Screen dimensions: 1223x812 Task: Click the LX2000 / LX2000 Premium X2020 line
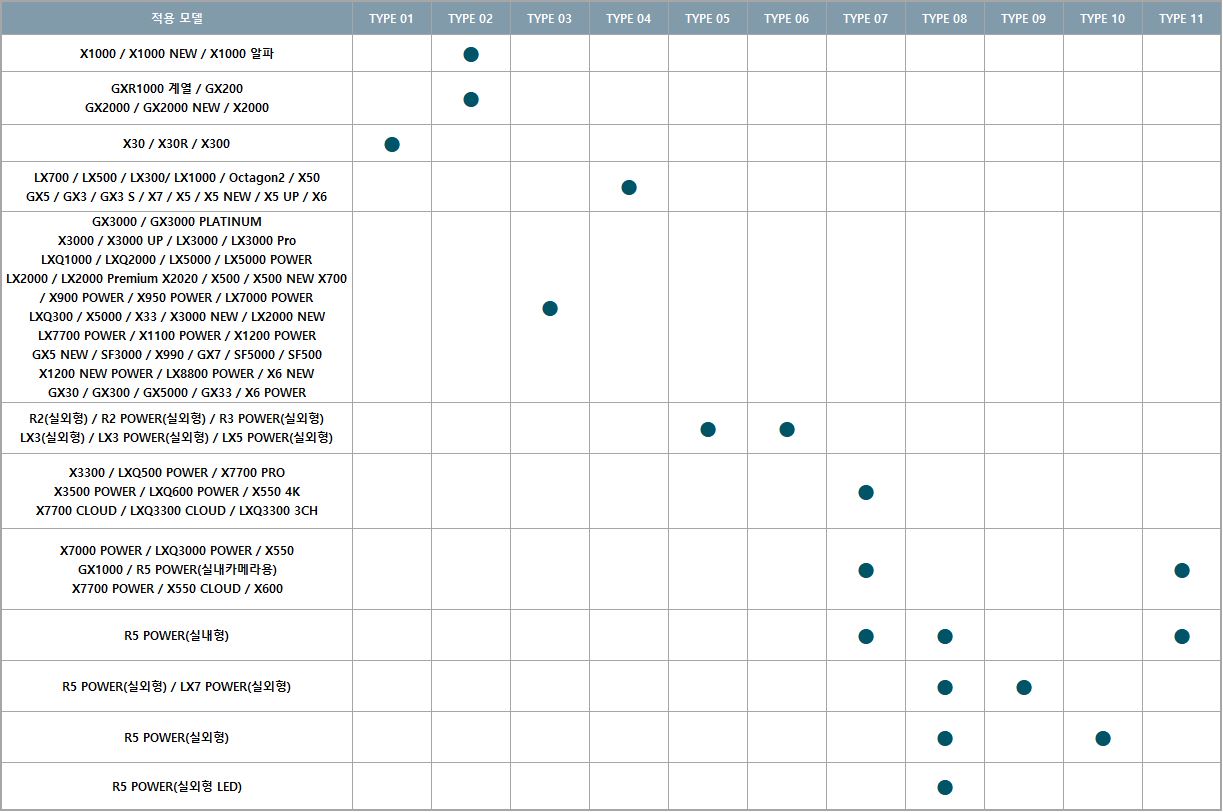[177, 279]
